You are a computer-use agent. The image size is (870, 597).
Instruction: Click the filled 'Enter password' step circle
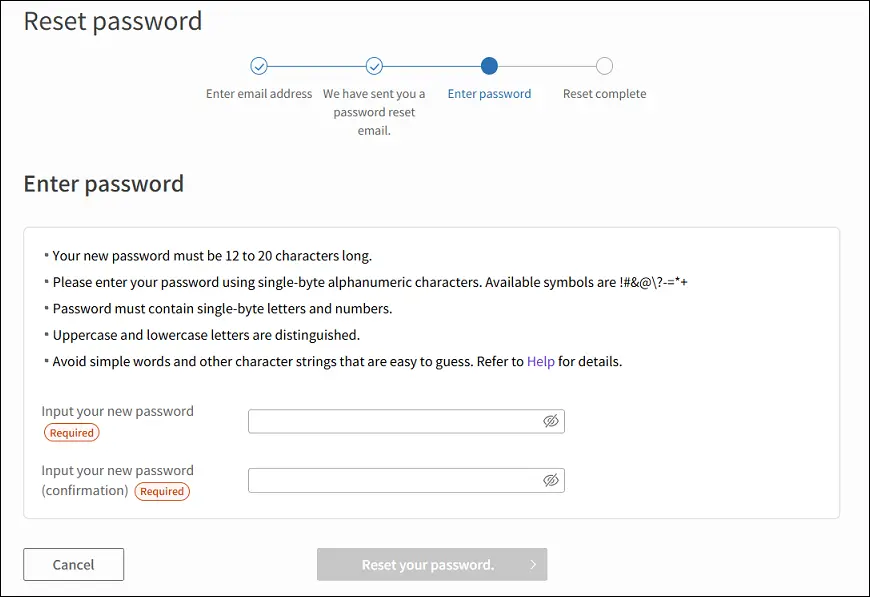[489, 66]
